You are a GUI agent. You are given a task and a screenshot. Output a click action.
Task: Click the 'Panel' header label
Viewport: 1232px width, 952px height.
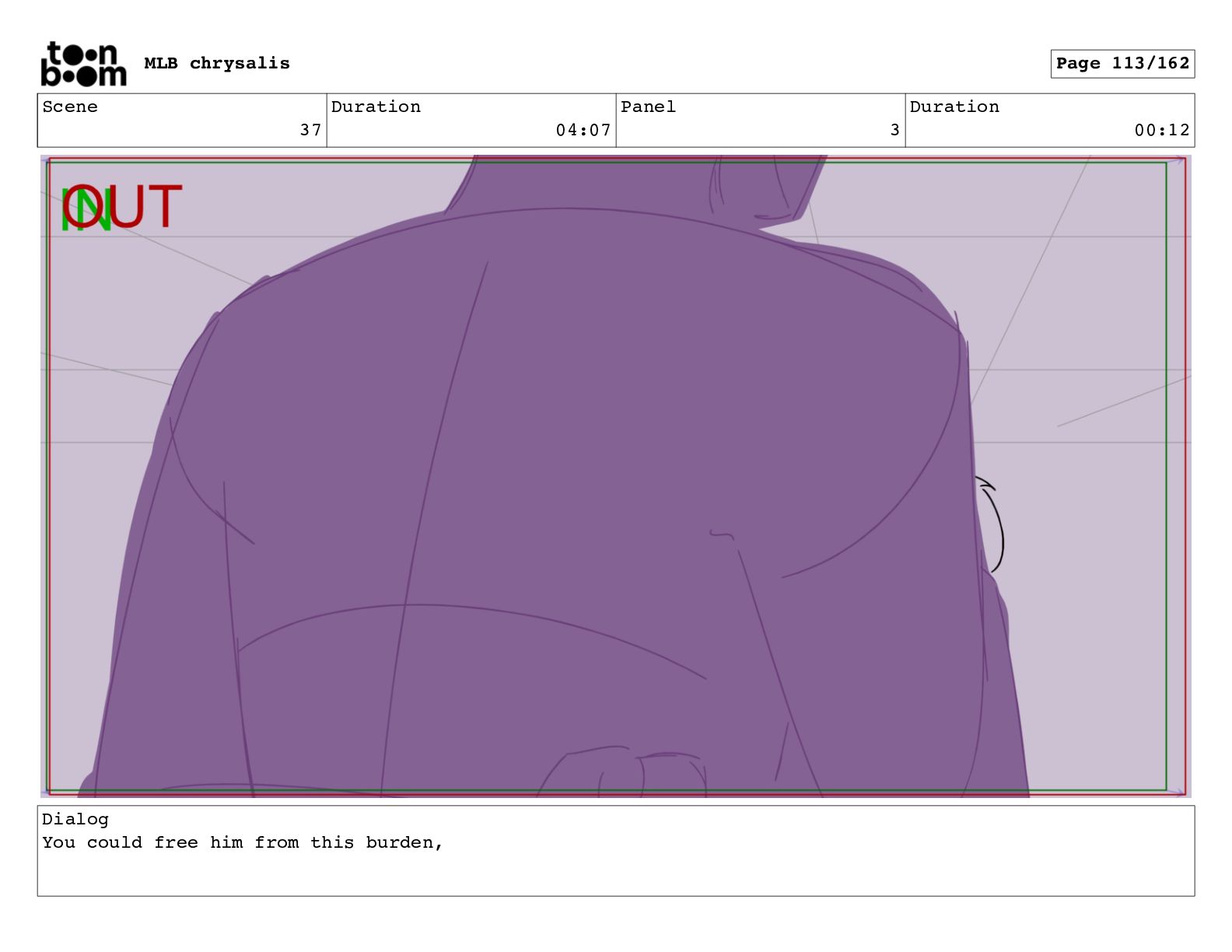(648, 107)
